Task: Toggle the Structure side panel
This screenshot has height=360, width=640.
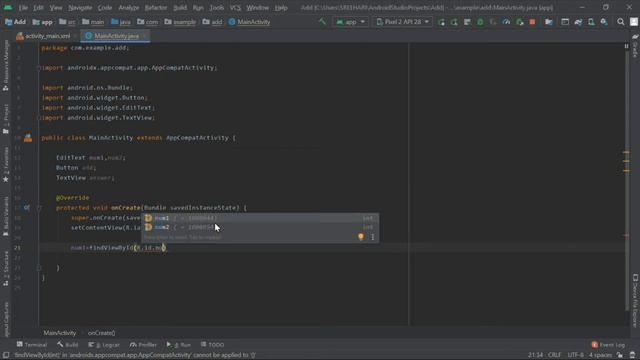Action: (x=6, y=268)
